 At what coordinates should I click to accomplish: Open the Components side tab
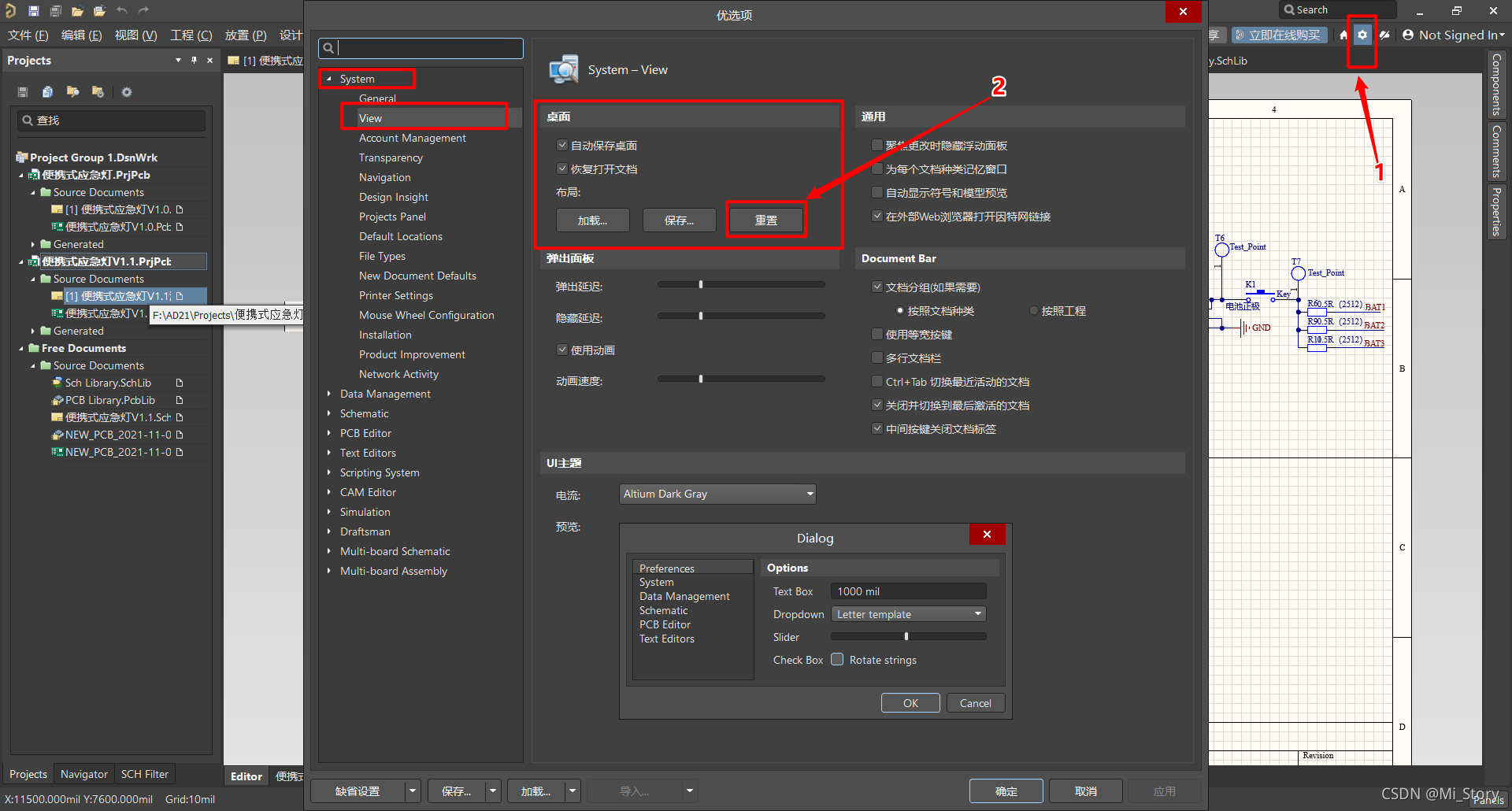1496,84
